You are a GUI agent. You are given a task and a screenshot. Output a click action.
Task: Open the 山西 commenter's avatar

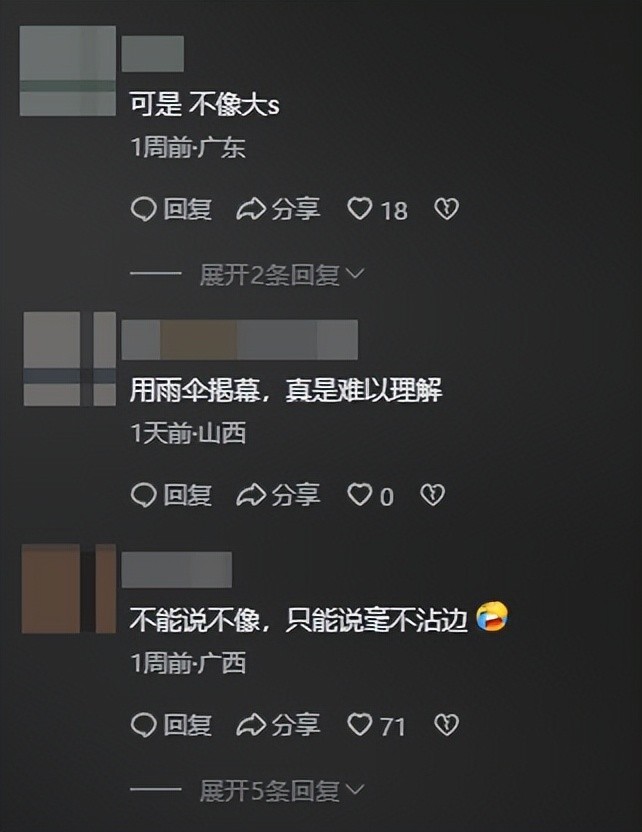pyautogui.click(x=70, y=359)
